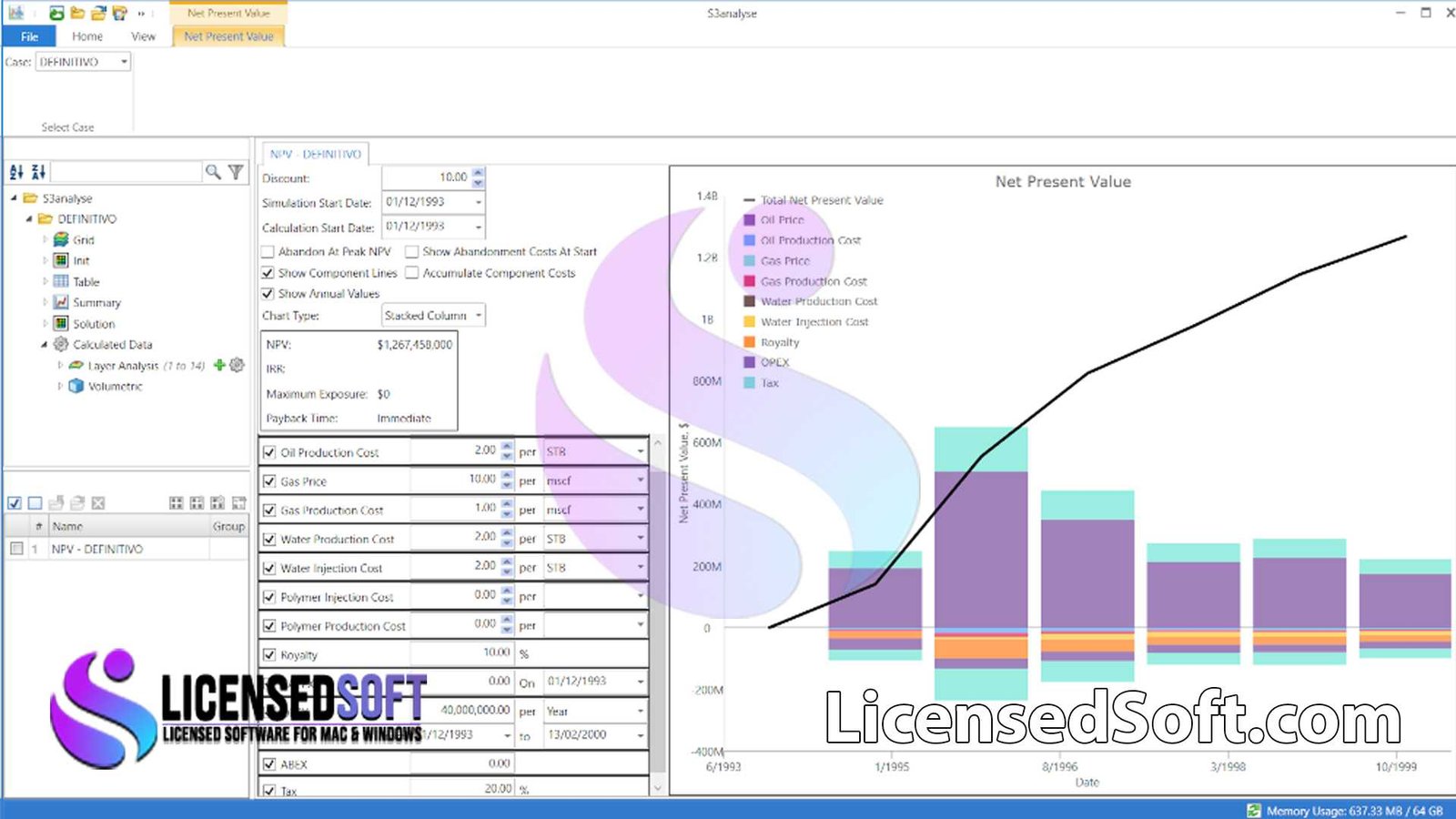
Task: Click the Oil Price legend swatch
Action: pos(750,220)
